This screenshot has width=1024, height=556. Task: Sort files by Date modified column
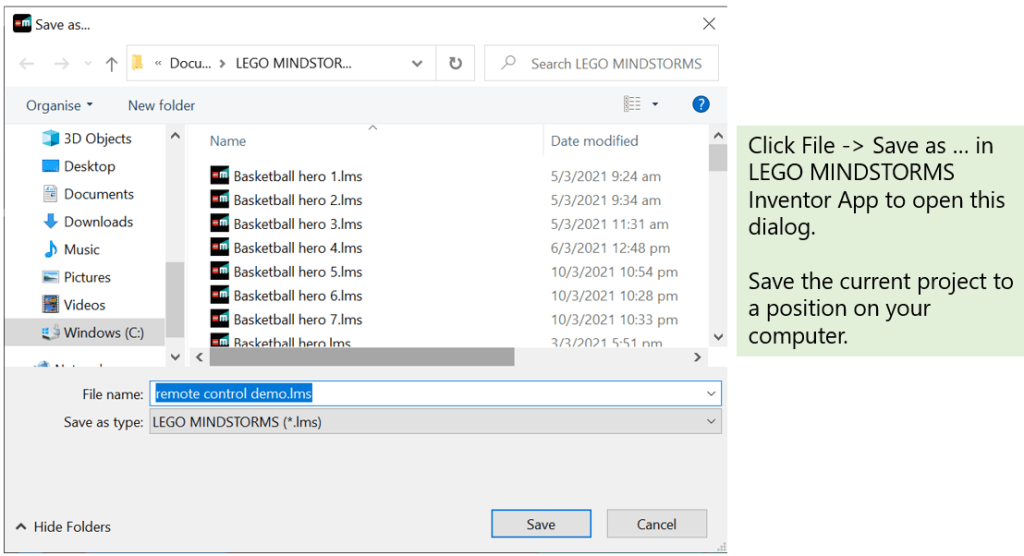pyautogui.click(x=594, y=141)
